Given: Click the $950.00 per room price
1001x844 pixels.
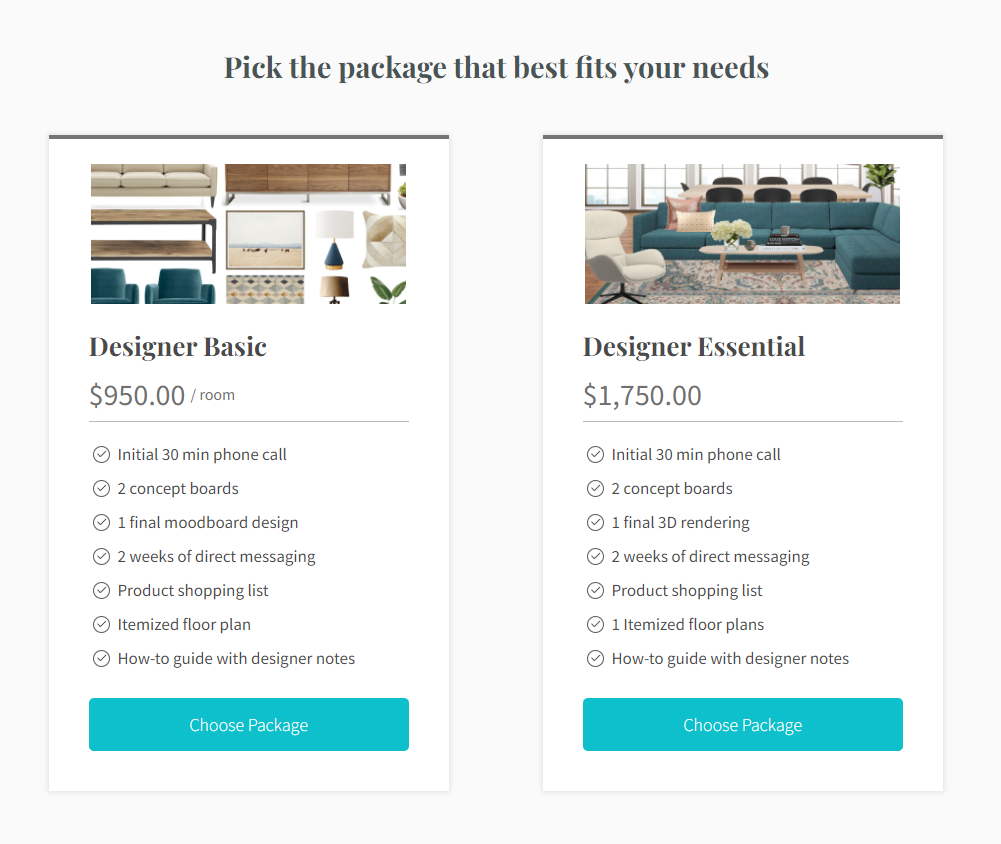Looking at the screenshot, I should pos(137,395).
